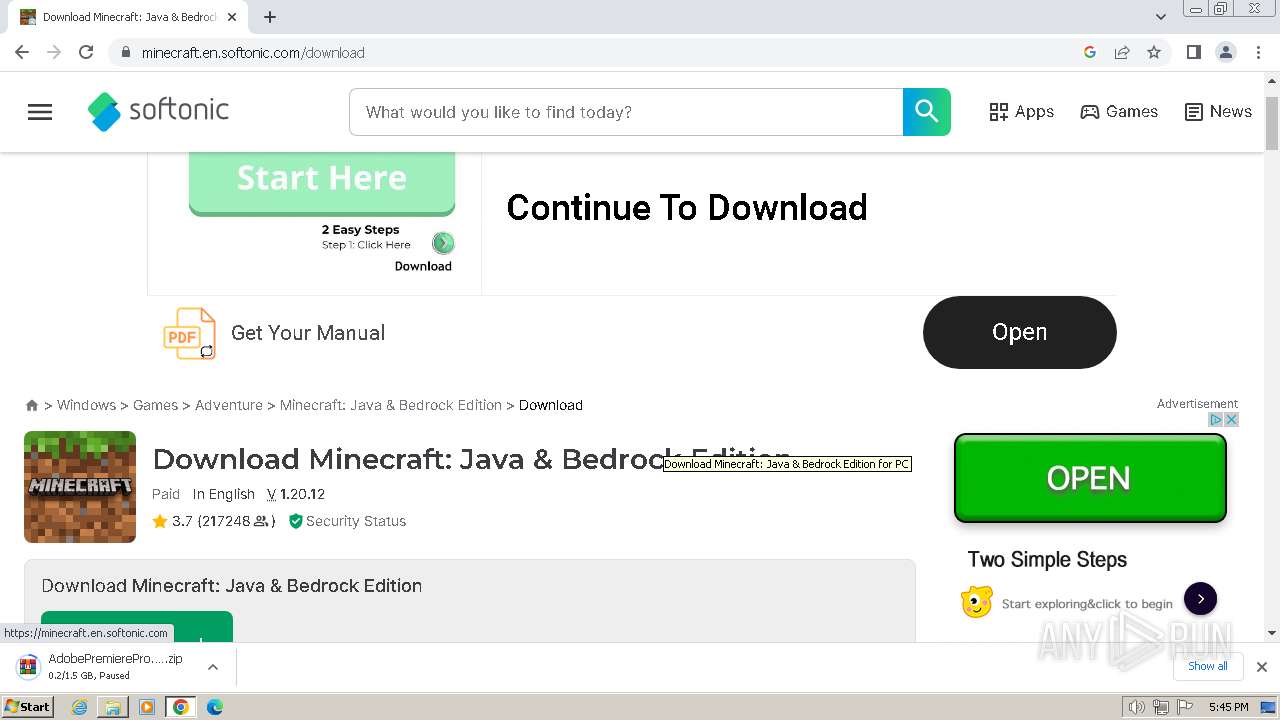Click the Google icon in address bar

[1090, 52]
